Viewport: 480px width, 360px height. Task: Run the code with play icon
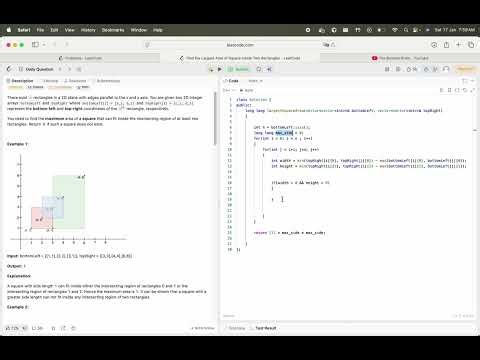point(220,69)
